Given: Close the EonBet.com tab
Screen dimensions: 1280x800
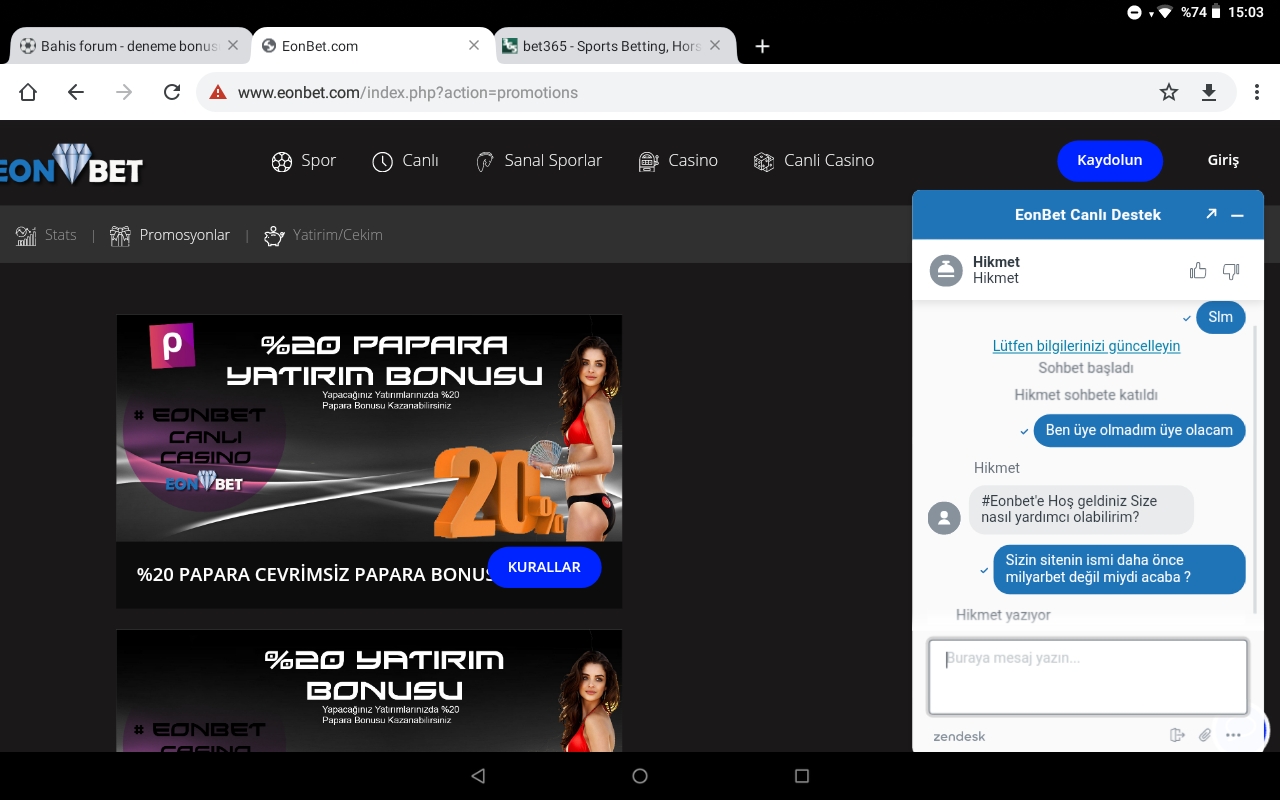Looking at the screenshot, I should [475, 45].
